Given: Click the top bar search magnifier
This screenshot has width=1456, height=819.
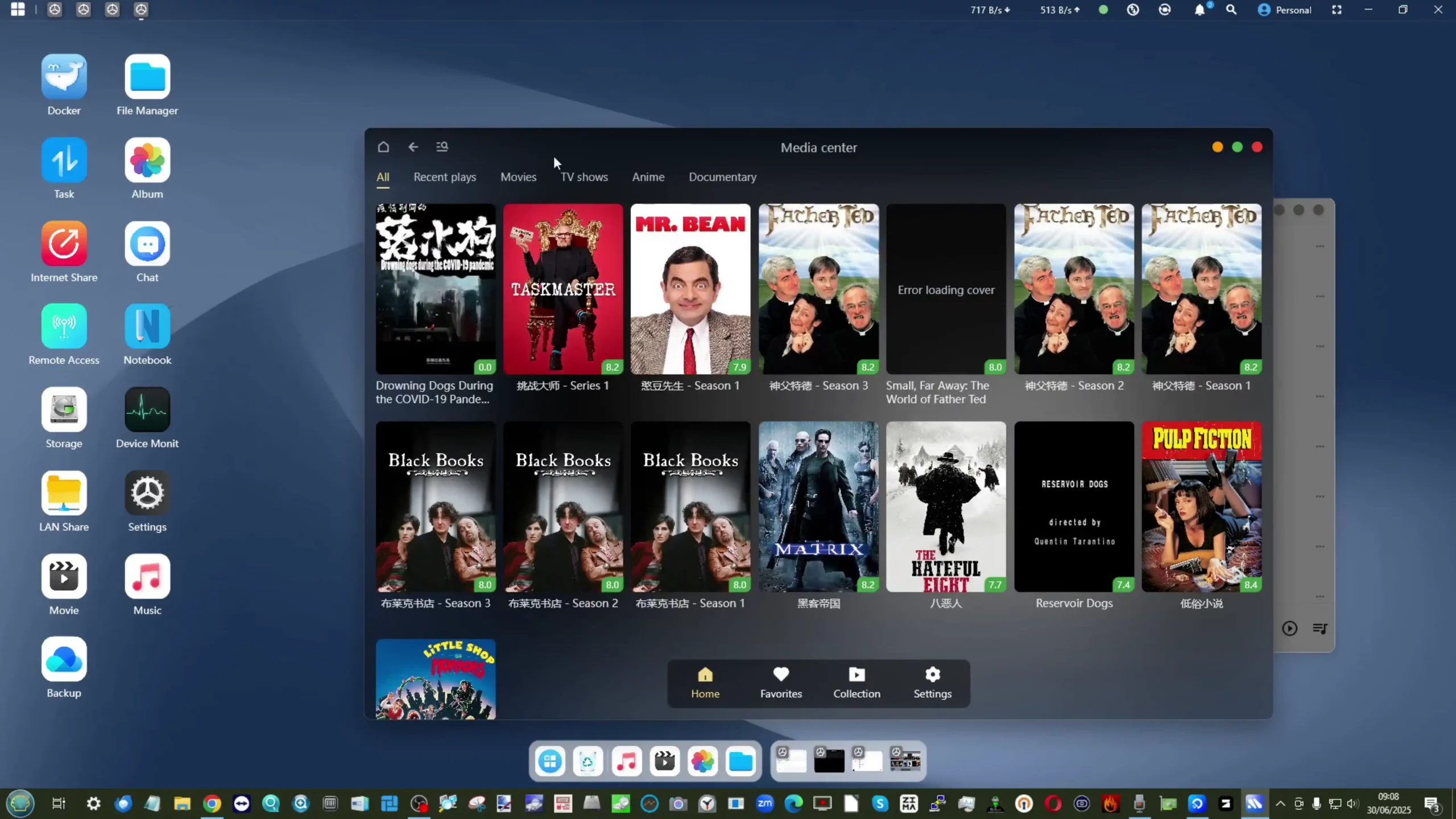Looking at the screenshot, I should click(1231, 10).
